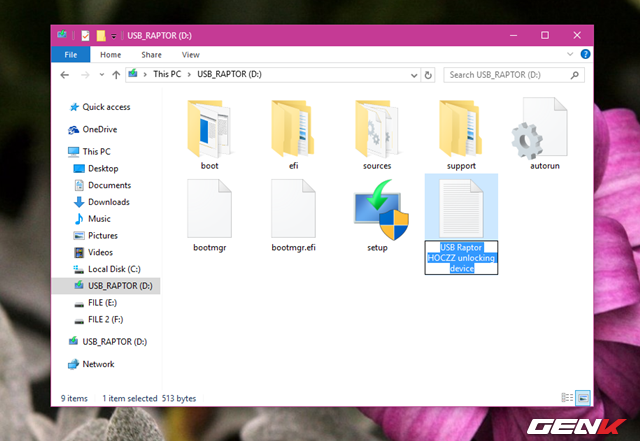Open the Home ribbon tab
The height and width of the screenshot is (441, 640).
point(111,55)
